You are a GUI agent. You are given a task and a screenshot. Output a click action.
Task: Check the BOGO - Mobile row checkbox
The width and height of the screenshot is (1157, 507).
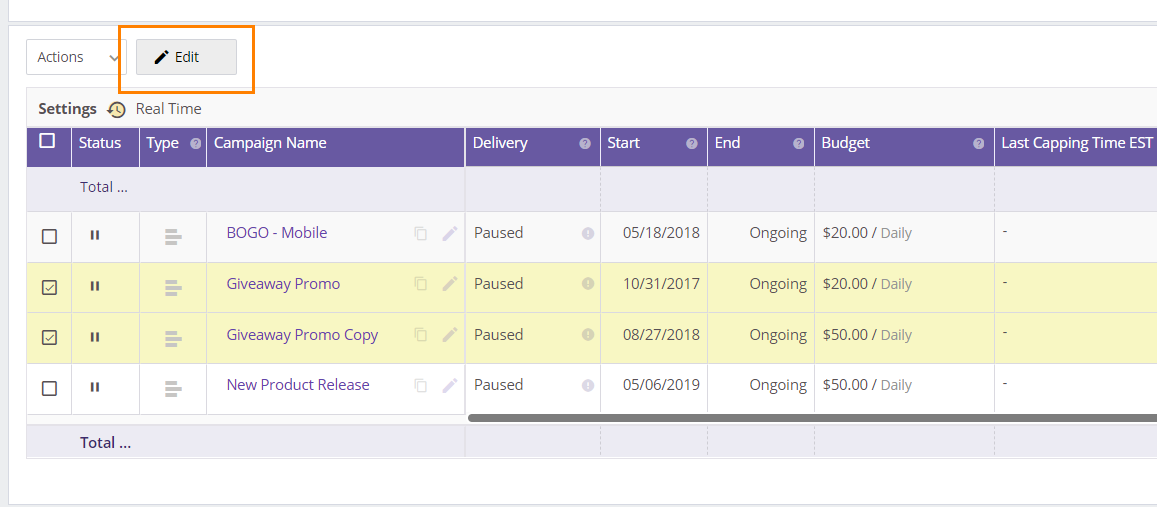click(x=49, y=237)
